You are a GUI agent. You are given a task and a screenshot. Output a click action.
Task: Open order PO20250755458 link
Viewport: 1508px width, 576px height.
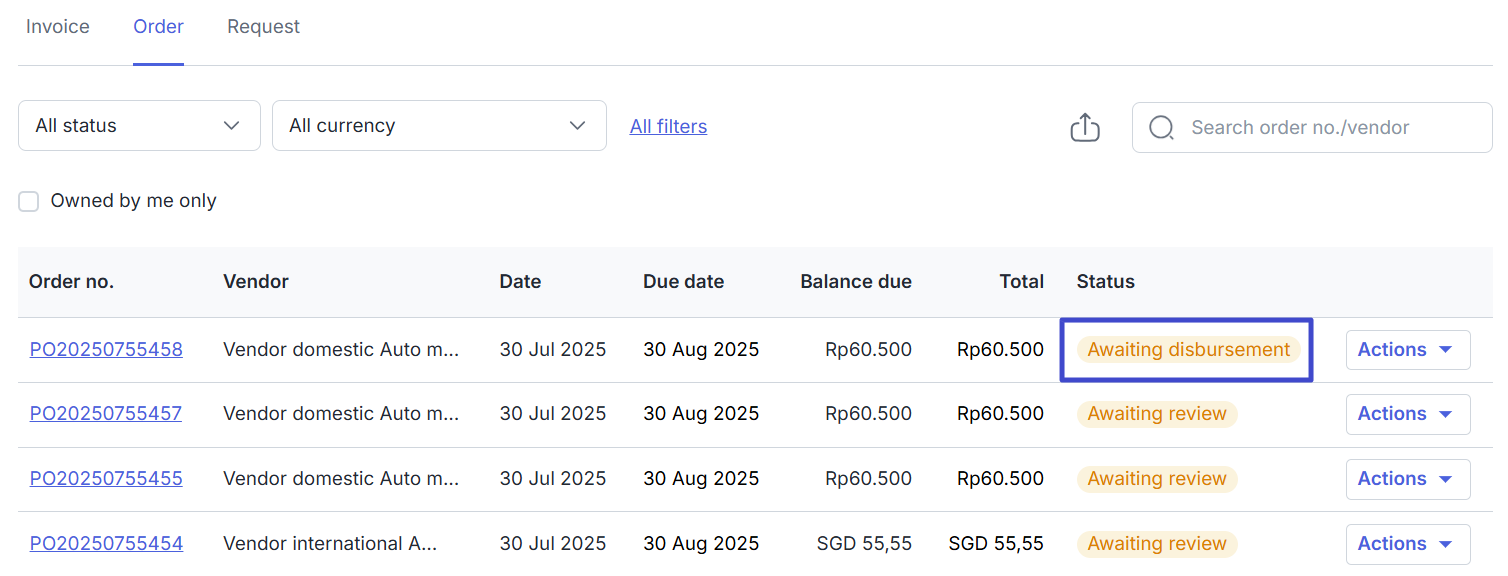pyautogui.click(x=106, y=350)
